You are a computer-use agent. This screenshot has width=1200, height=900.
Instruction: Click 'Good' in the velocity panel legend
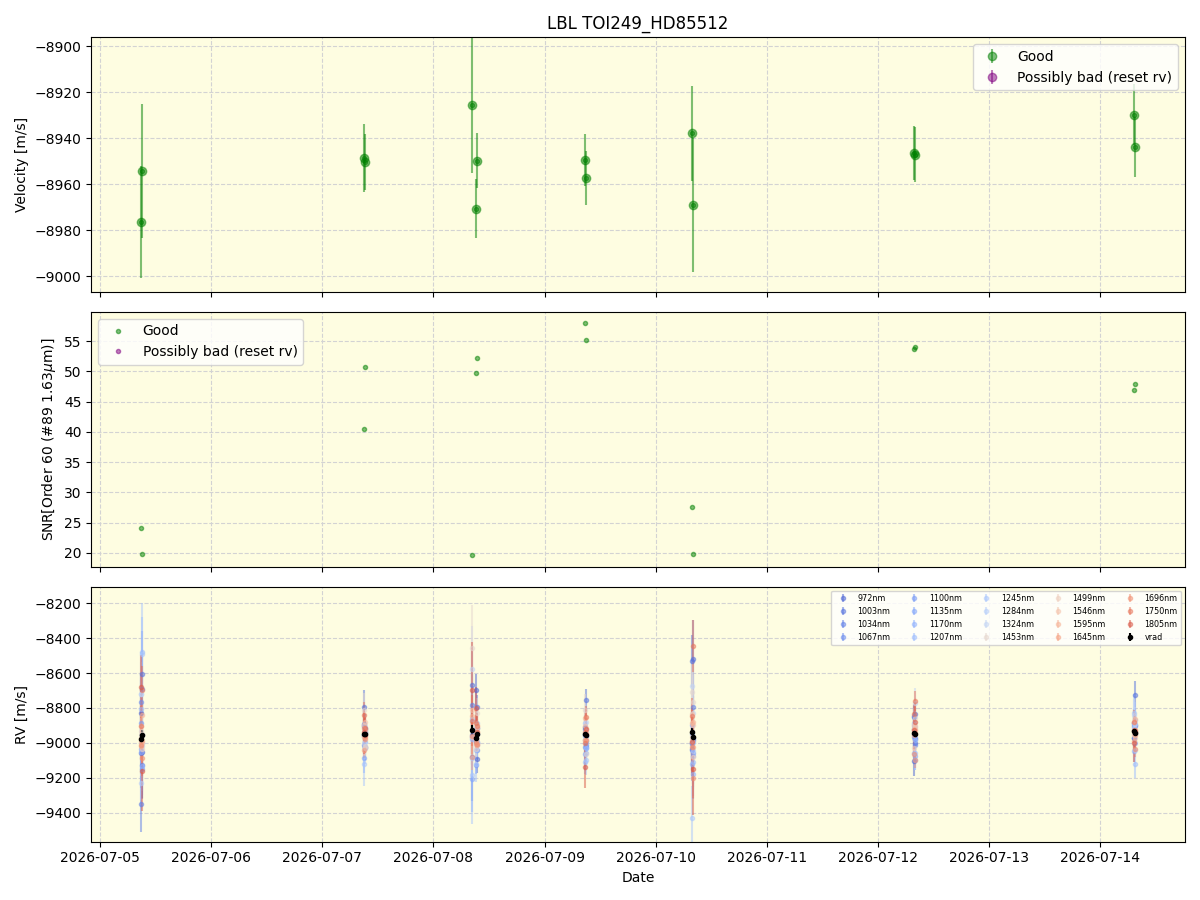coord(1035,56)
